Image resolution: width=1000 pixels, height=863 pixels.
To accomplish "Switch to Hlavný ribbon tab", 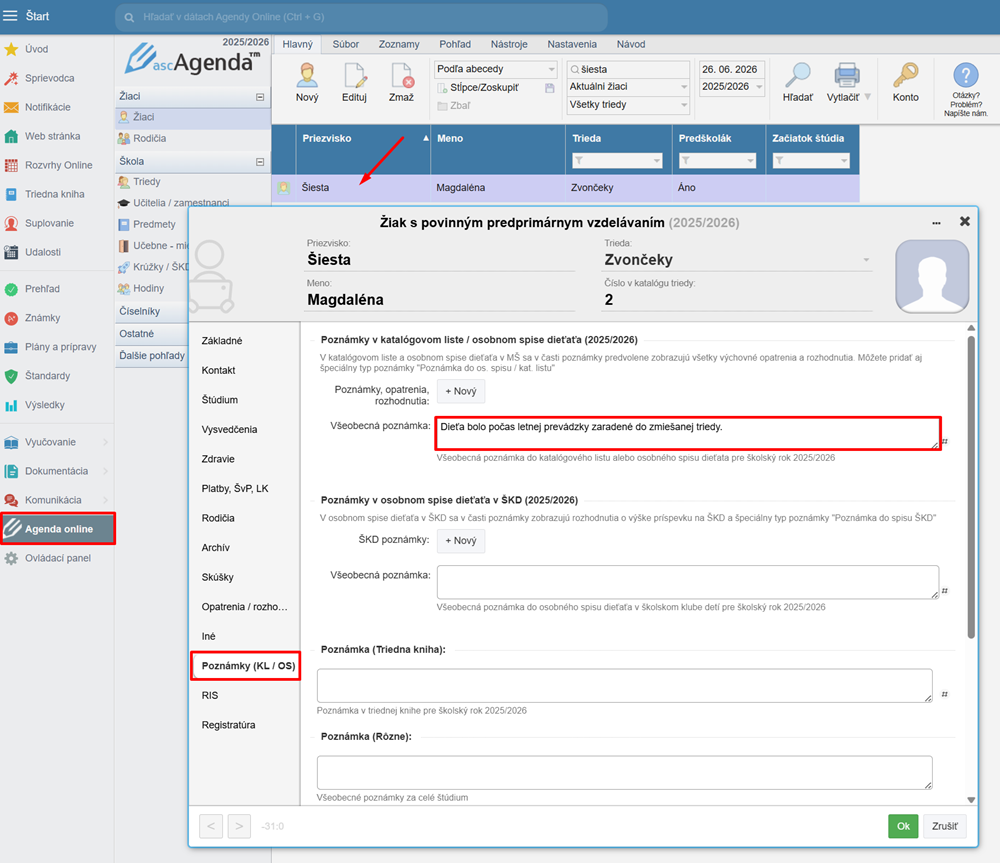I will [x=298, y=44].
